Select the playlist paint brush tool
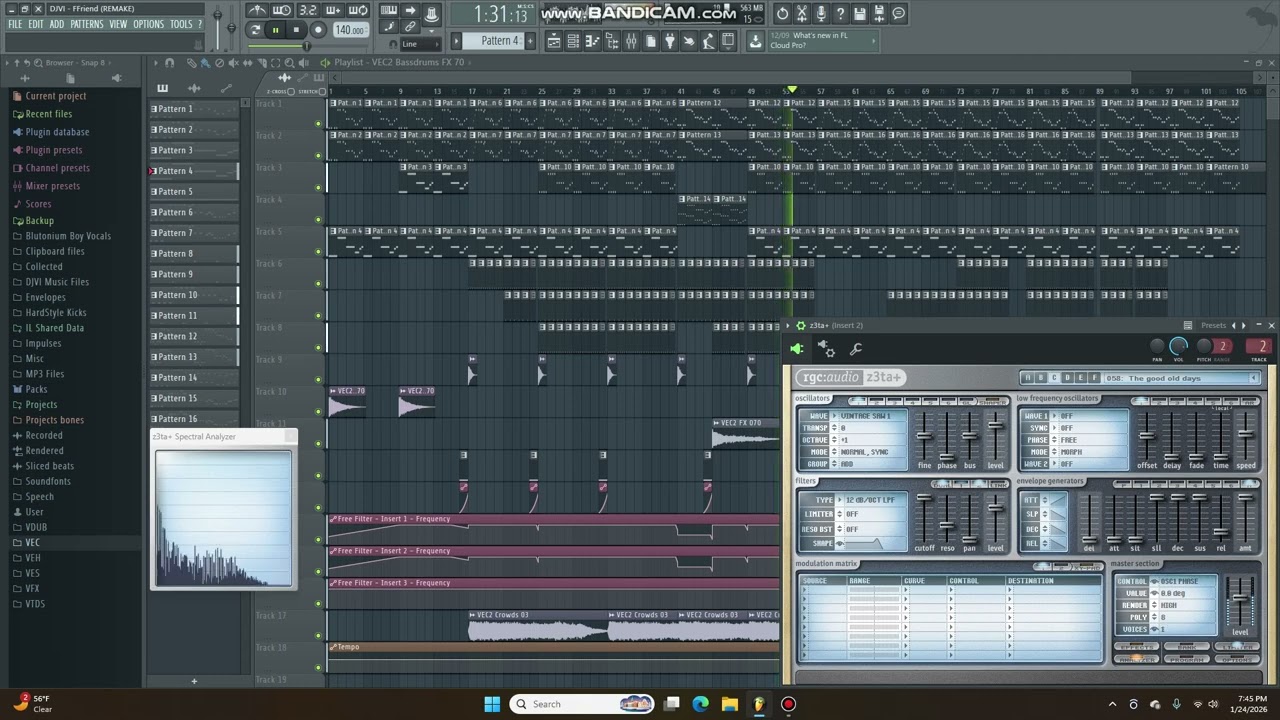This screenshot has height=720, width=1280. 205,63
